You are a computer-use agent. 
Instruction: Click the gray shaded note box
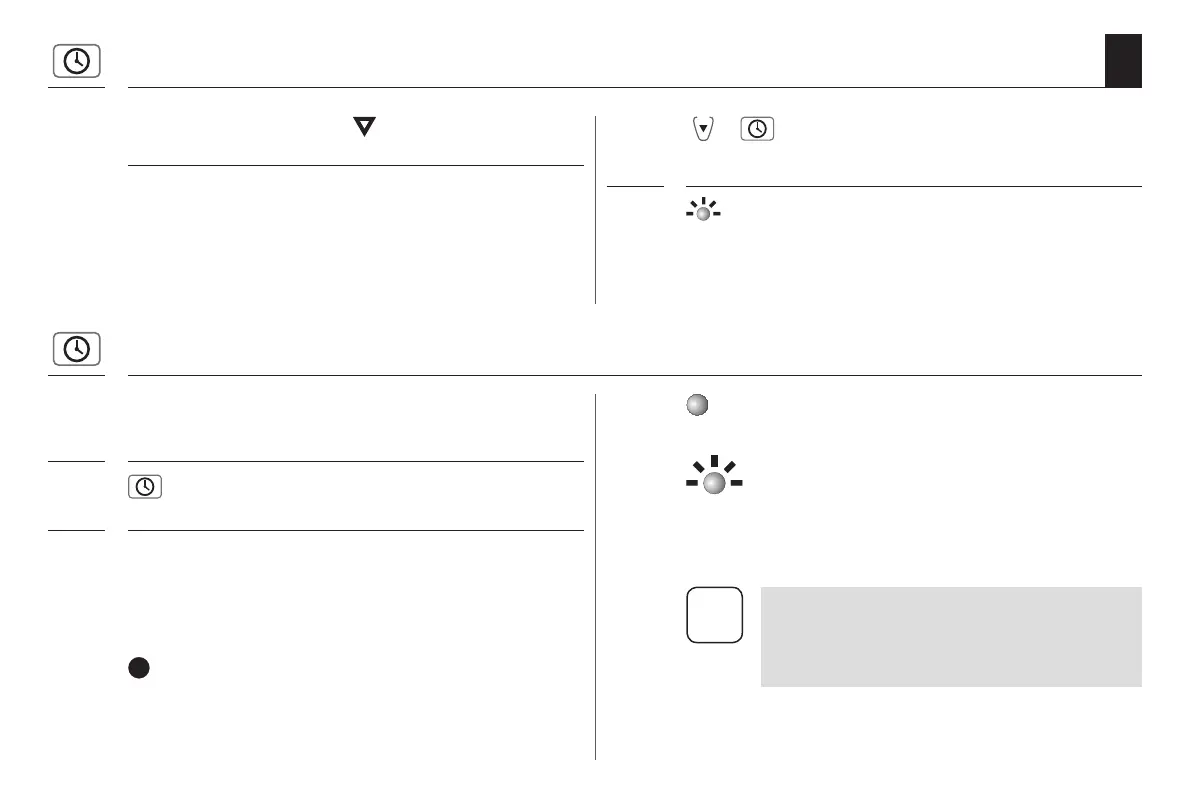(x=950, y=636)
